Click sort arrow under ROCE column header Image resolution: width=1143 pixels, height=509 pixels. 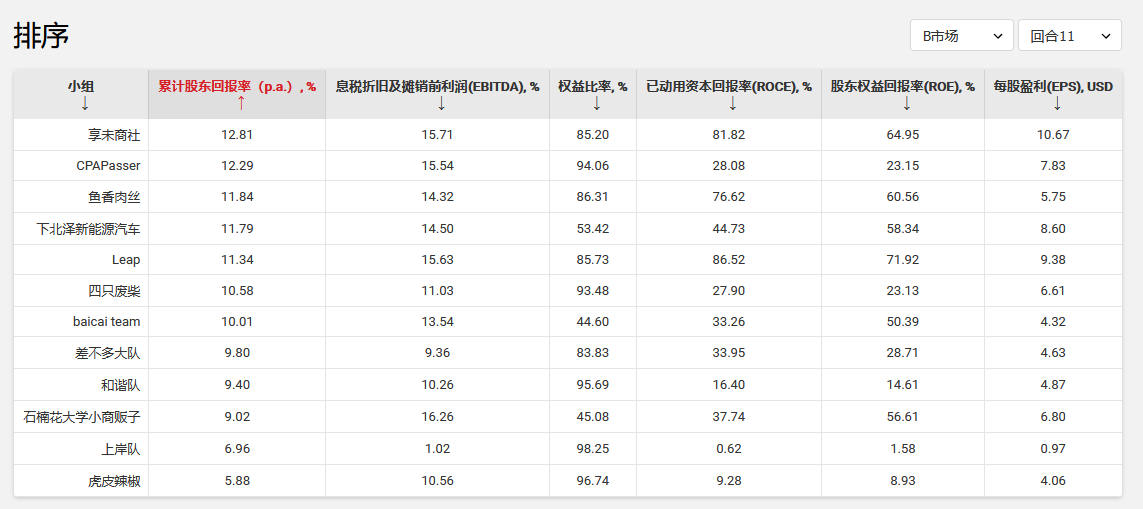pyautogui.click(x=732, y=103)
